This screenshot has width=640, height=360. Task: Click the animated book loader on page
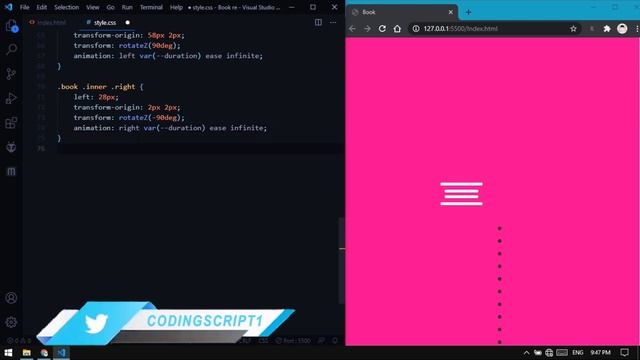[461, 194]
